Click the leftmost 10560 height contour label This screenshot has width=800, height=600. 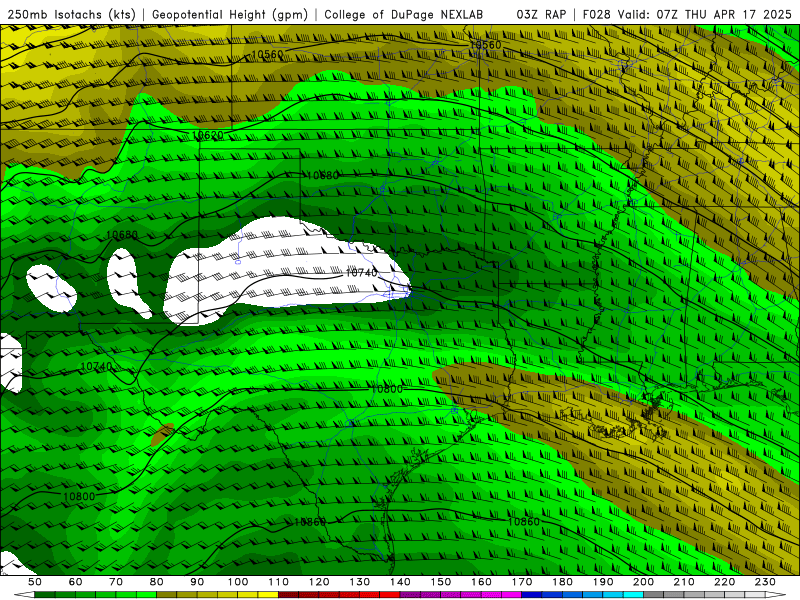click(x=267, y=54)
